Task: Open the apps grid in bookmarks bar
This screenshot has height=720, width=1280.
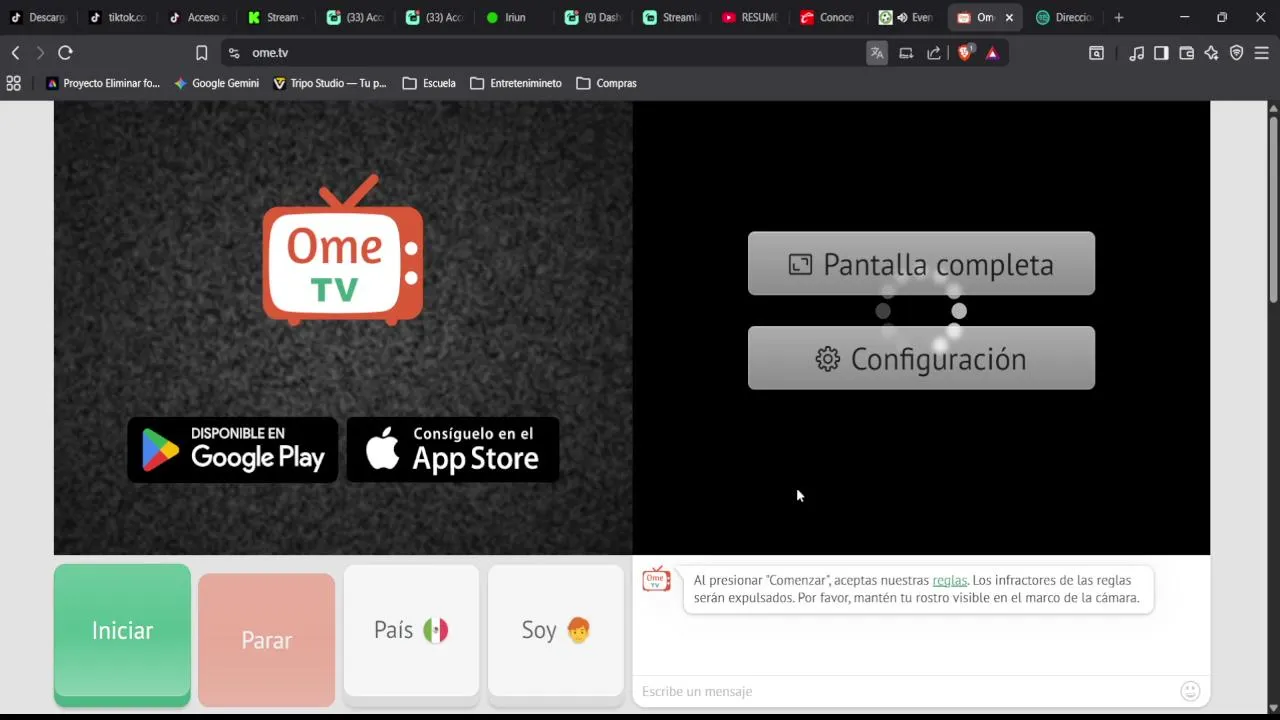Action: click(13, 83)
